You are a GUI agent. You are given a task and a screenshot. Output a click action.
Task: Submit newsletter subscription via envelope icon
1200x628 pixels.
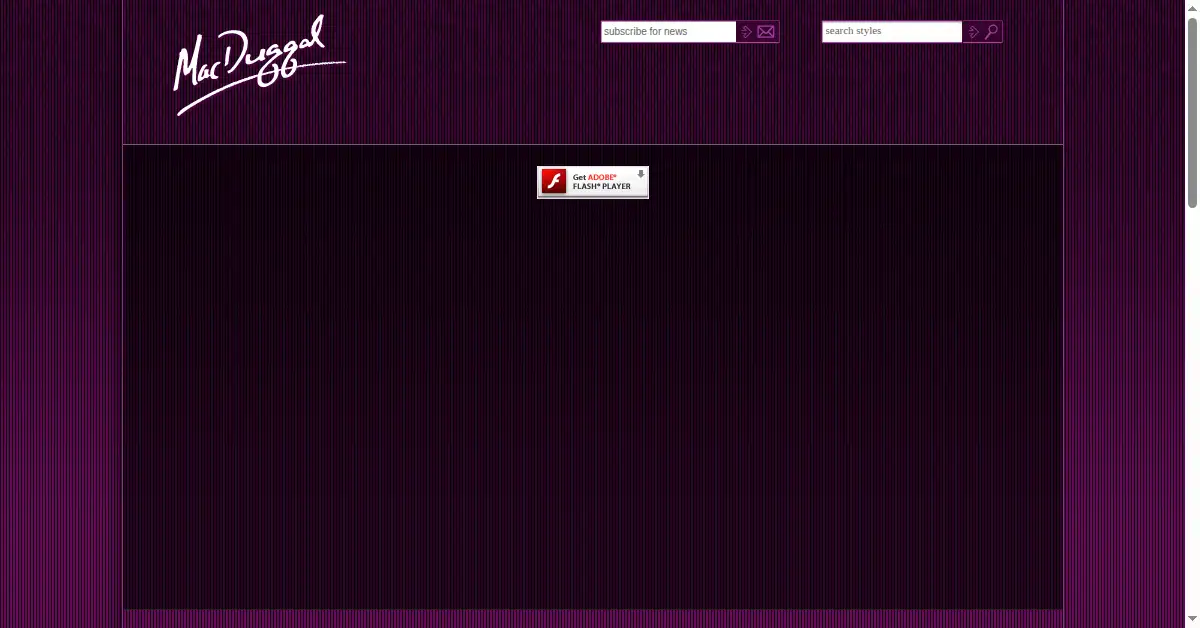point(758,32)
